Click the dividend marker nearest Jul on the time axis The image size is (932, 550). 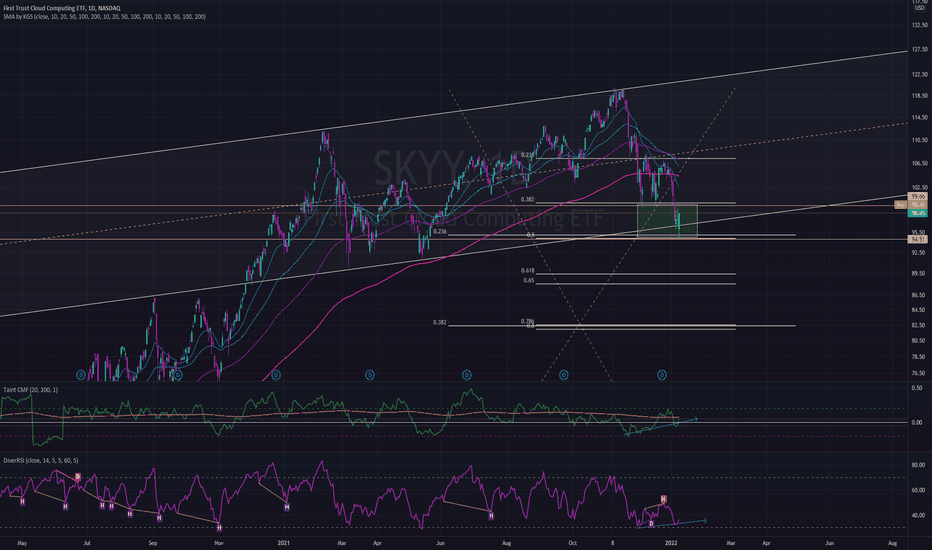point(81,375)
